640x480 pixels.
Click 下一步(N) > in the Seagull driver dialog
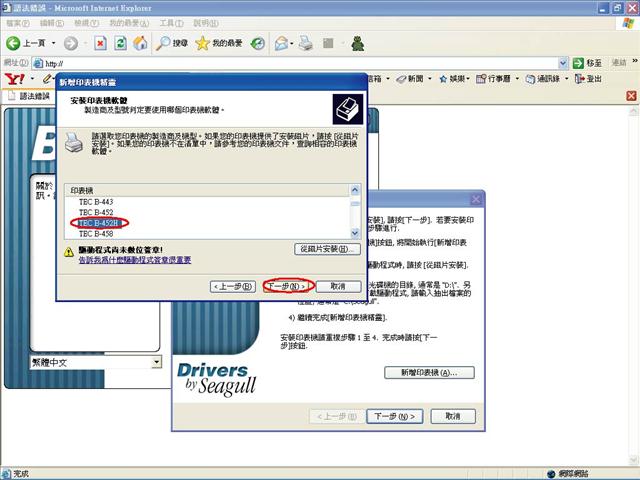pyautogui.click(x=394, y=416)
